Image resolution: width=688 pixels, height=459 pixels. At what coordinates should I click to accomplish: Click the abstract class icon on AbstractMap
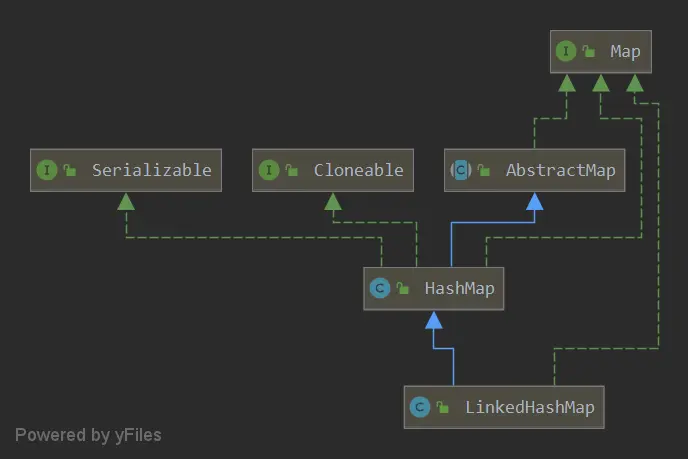(x=461, y=170)
